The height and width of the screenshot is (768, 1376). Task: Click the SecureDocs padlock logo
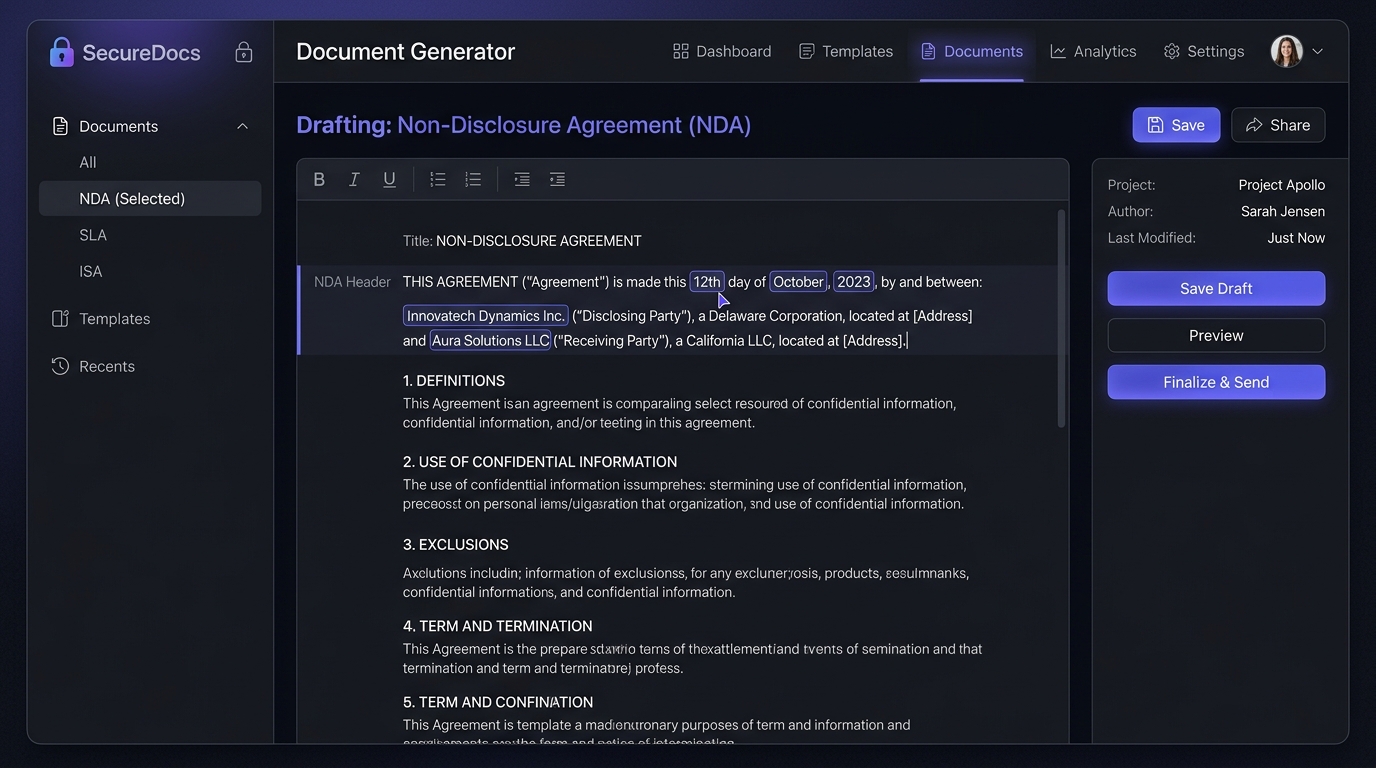[62, 52]
